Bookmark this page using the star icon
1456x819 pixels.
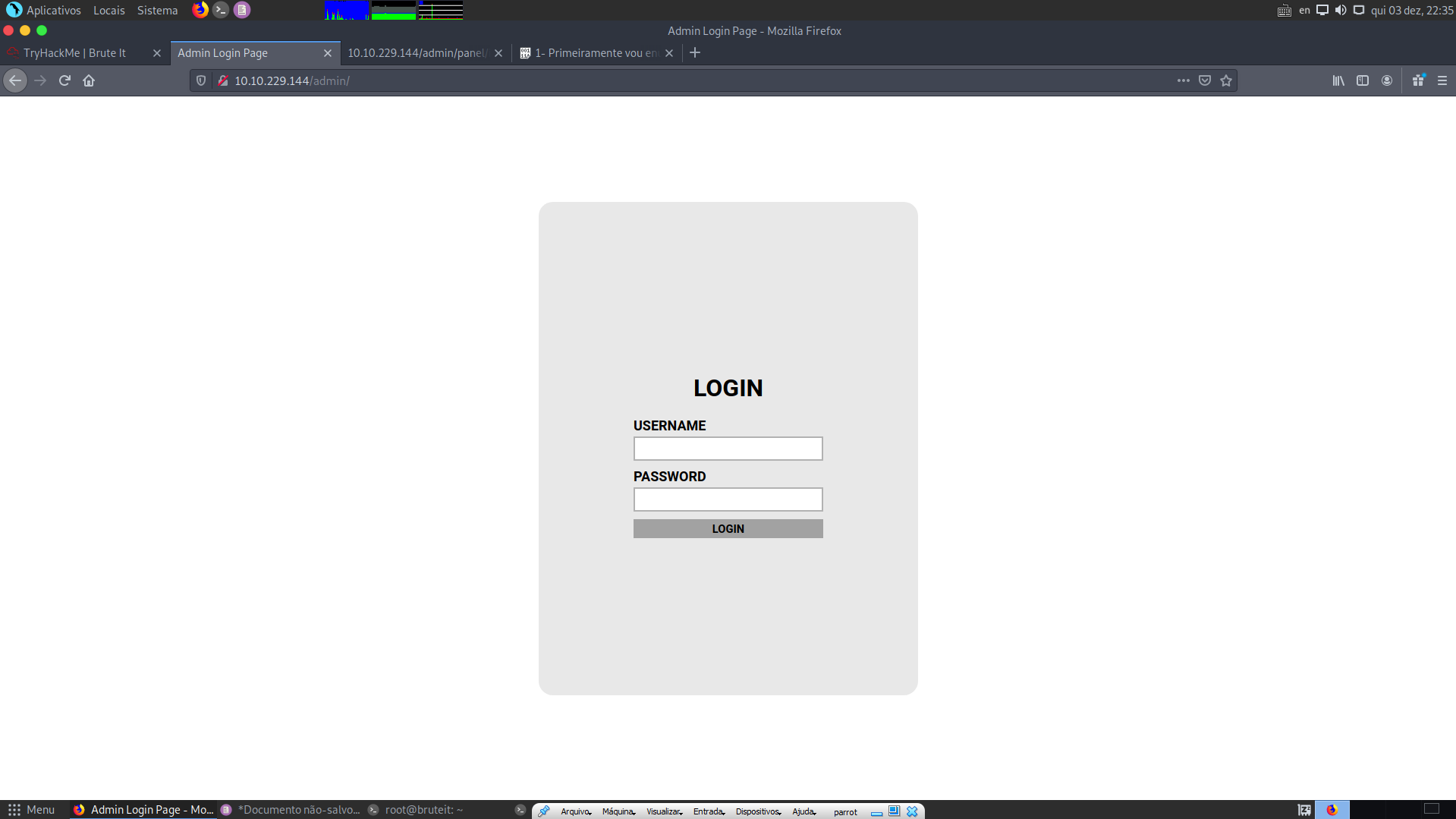[1225, 80]
